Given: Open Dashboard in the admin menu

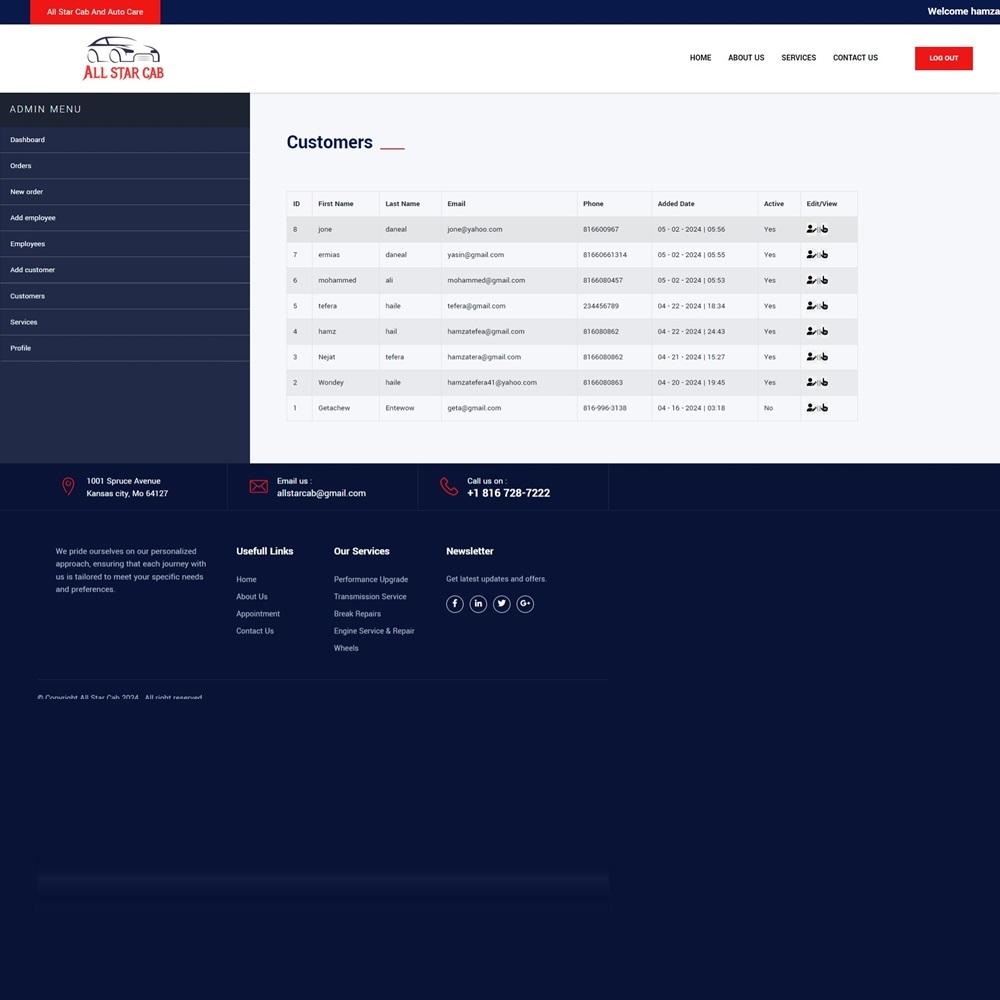Looking at the screenshot, I should pos(27,140).
